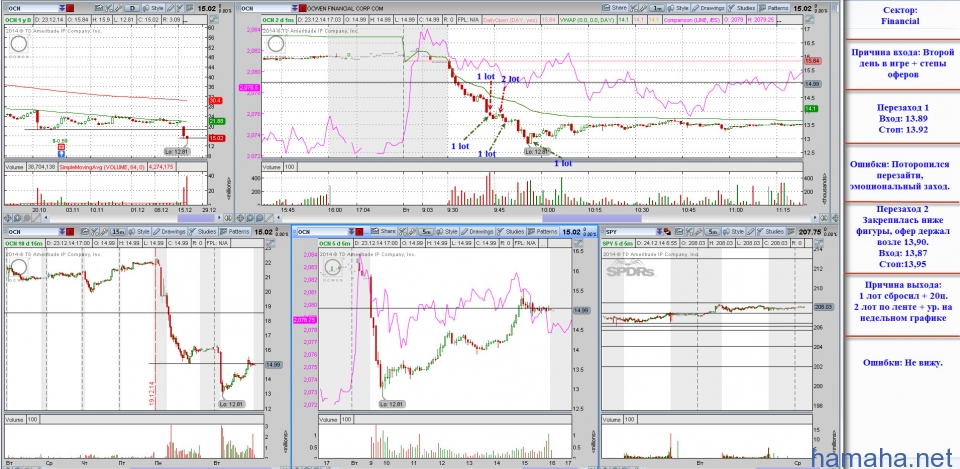Expand the symbol dropdown in the SPY chart

click(x=659, y=232)
